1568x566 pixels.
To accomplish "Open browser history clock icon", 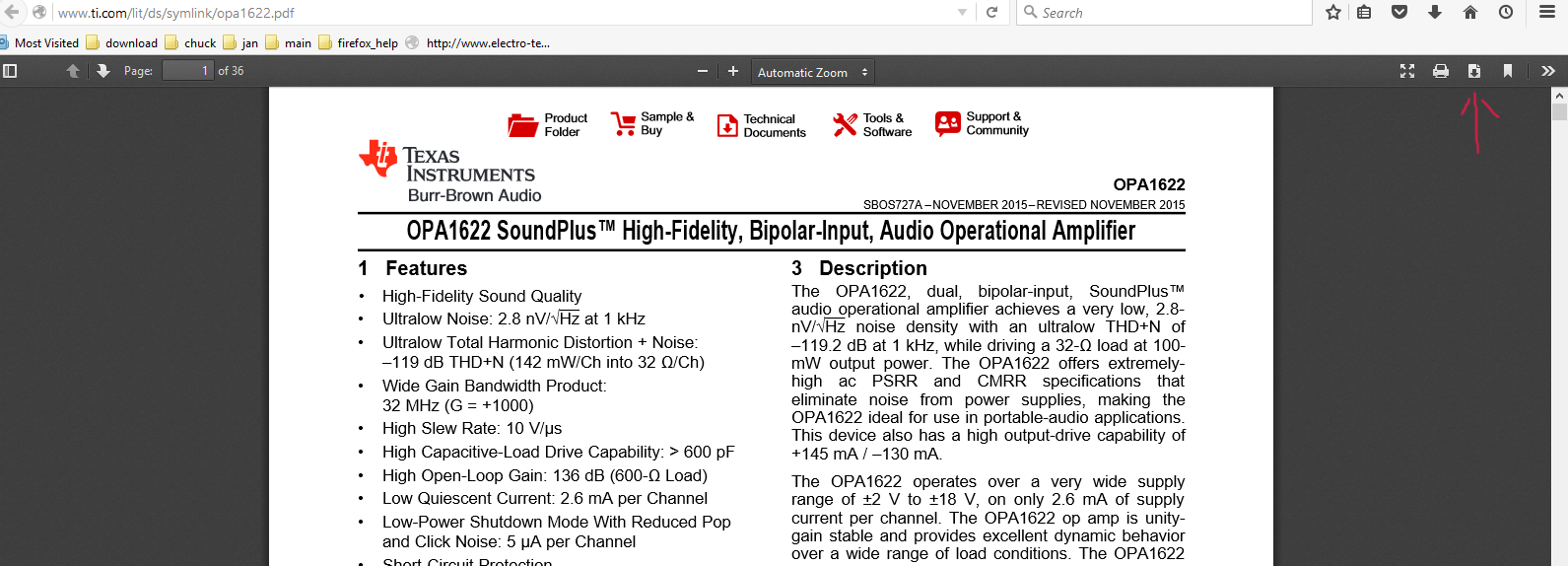I will click(x=1506, y=13).
